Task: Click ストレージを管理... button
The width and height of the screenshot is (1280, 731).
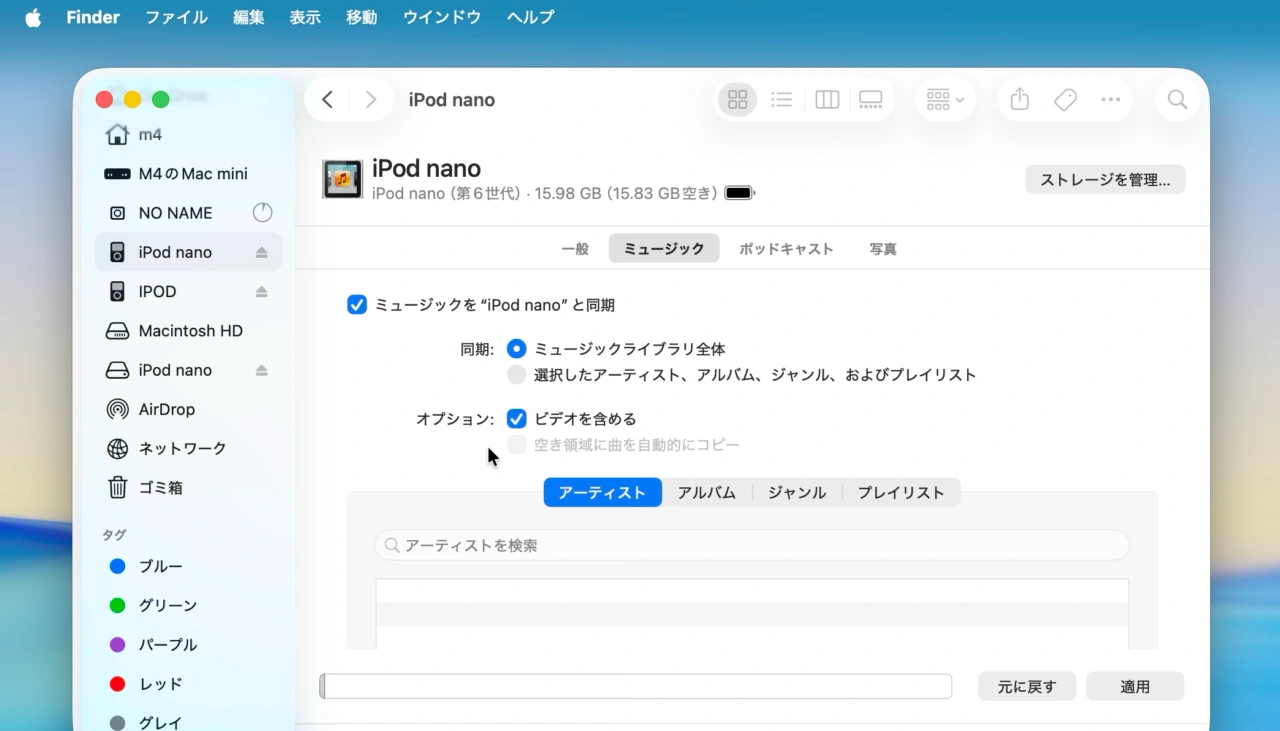Action: point(1105,180)
